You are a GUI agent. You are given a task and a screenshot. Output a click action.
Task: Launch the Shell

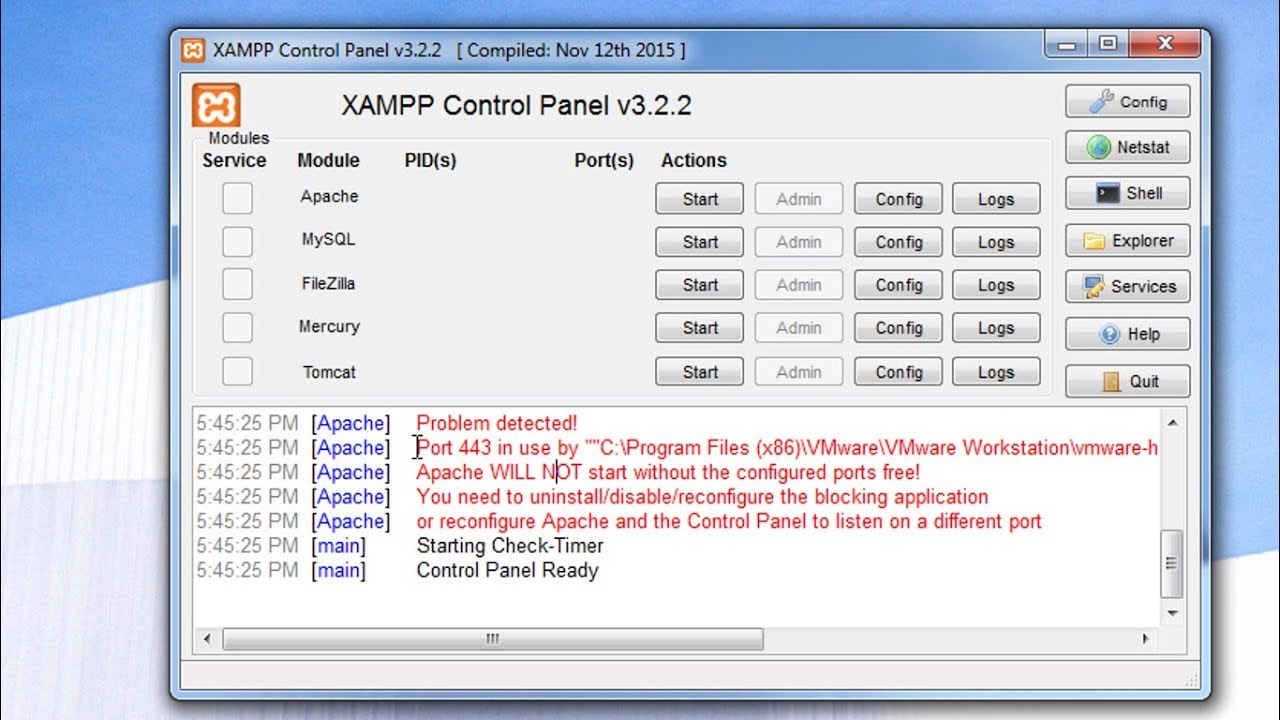[1128, 193]
